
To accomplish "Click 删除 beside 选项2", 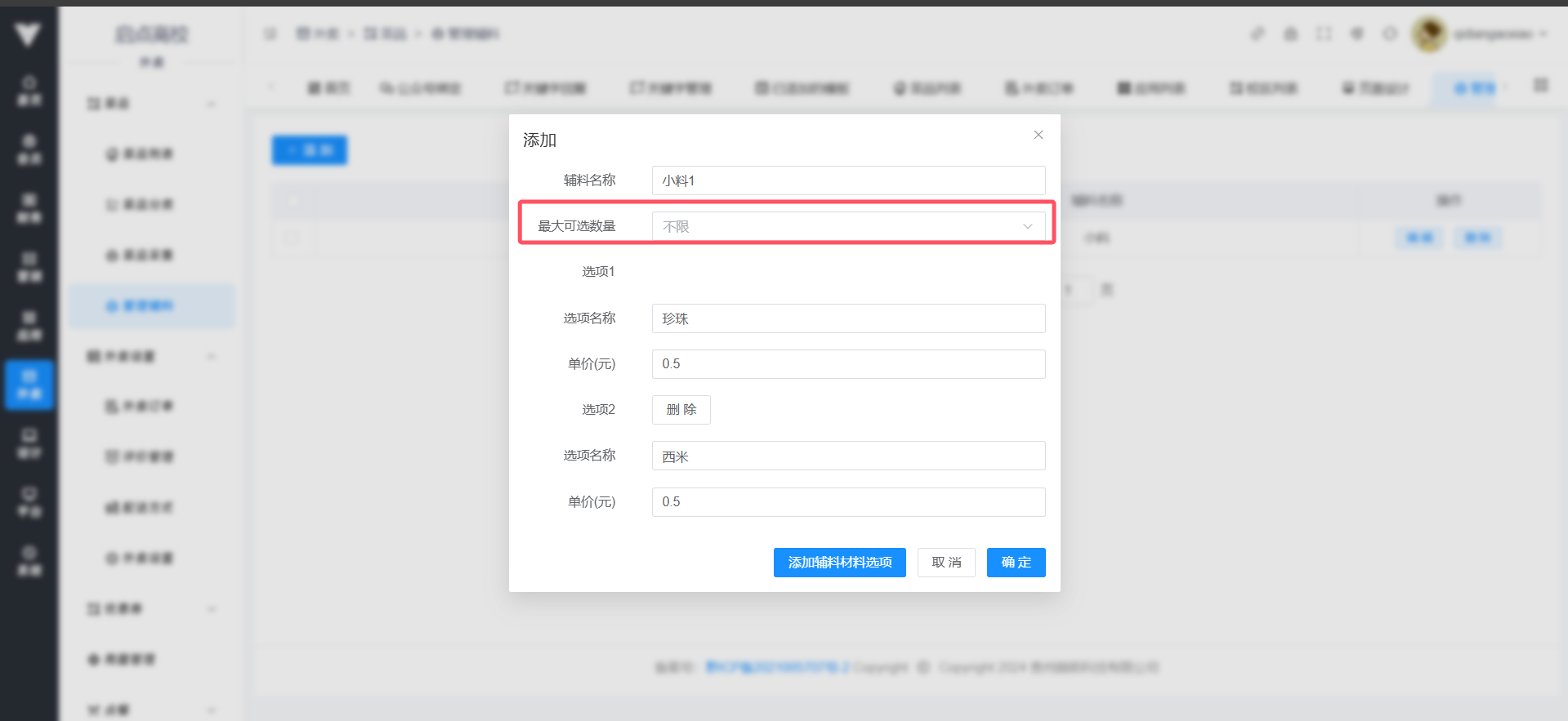I will (681, 410).
